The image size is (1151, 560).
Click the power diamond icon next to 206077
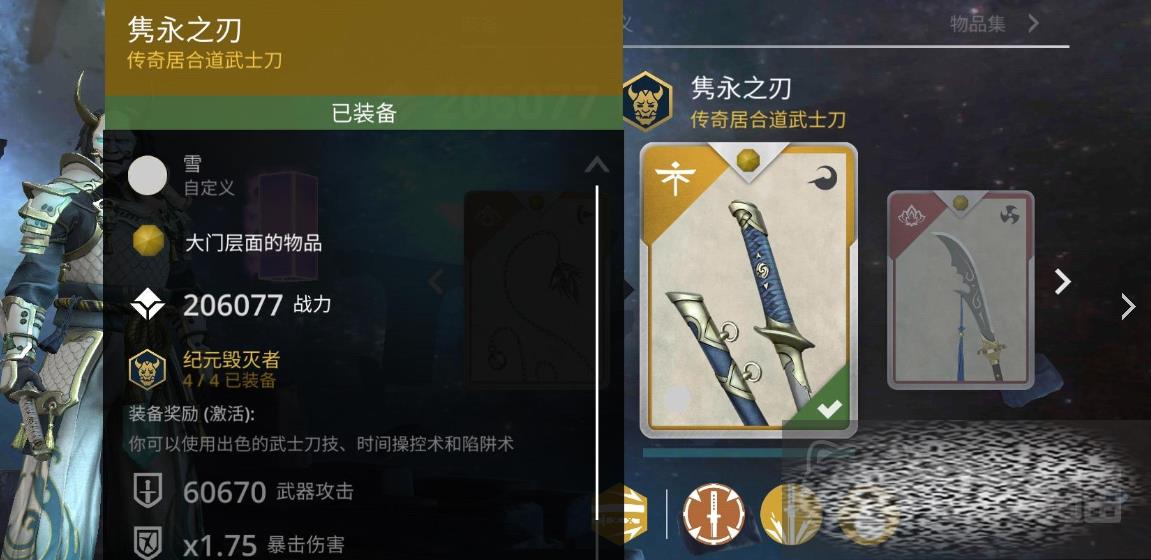(x=148, y=305)
